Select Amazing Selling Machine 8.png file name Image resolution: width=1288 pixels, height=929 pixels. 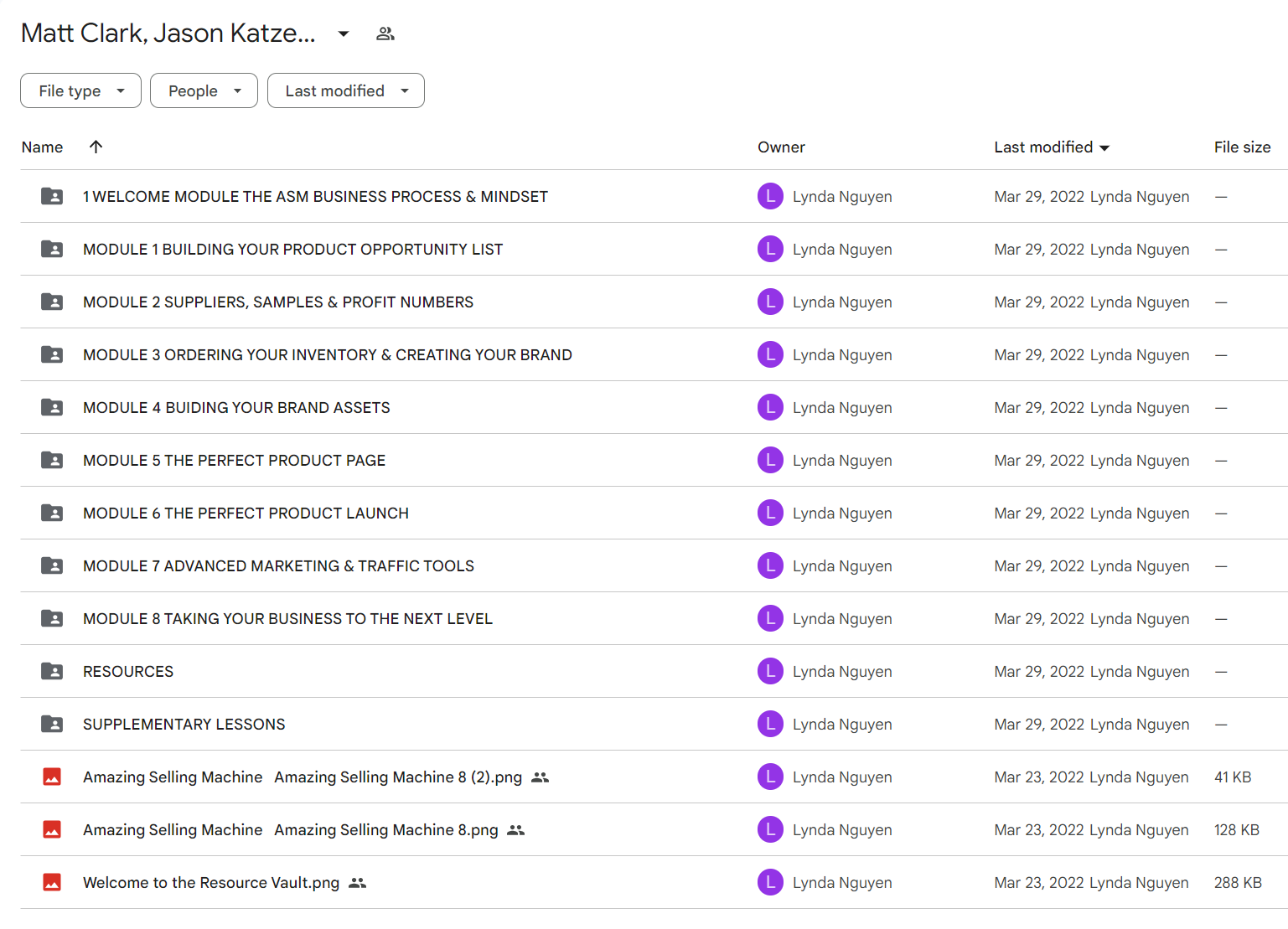coord(290,830)
